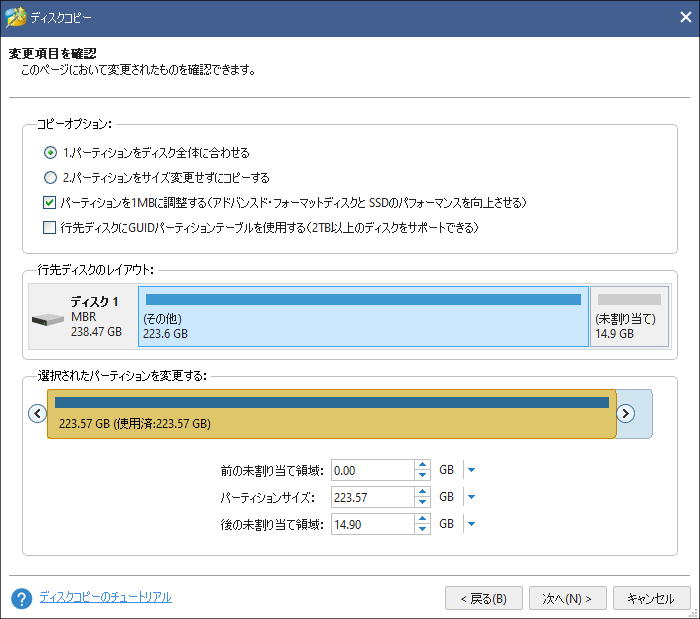
Task: Open unit dropdown for 前の未割り当て領域
Action: pos(471,470)
